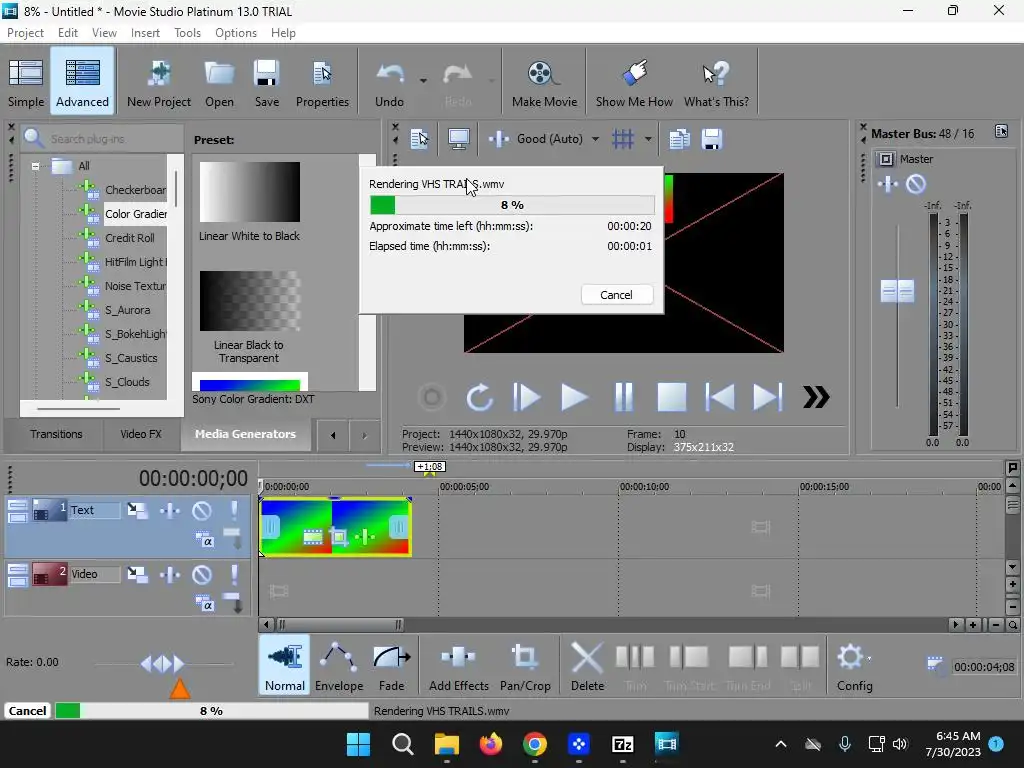Image resolution: width=1024 pixels, height=768 pixels.
Task: Open the View menu
Action: click(104, 33)
